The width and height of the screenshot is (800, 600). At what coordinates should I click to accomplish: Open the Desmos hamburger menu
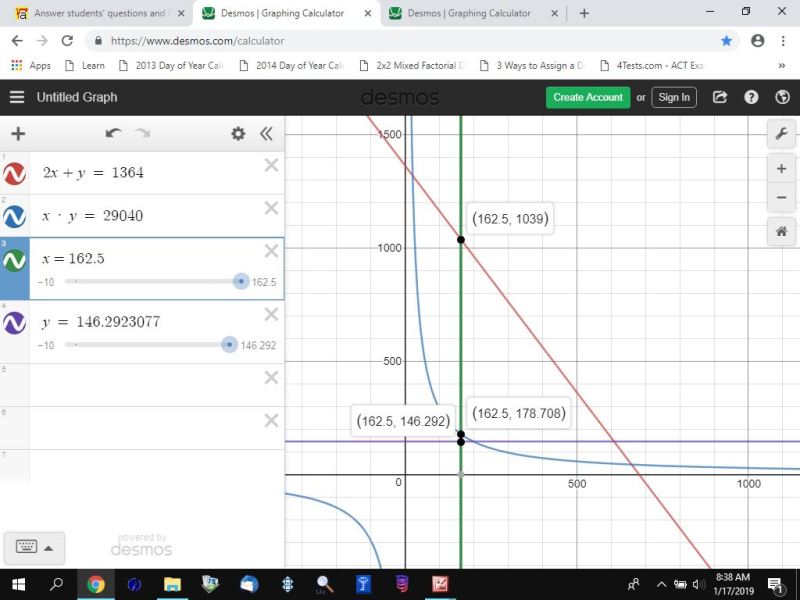[17, 97]
